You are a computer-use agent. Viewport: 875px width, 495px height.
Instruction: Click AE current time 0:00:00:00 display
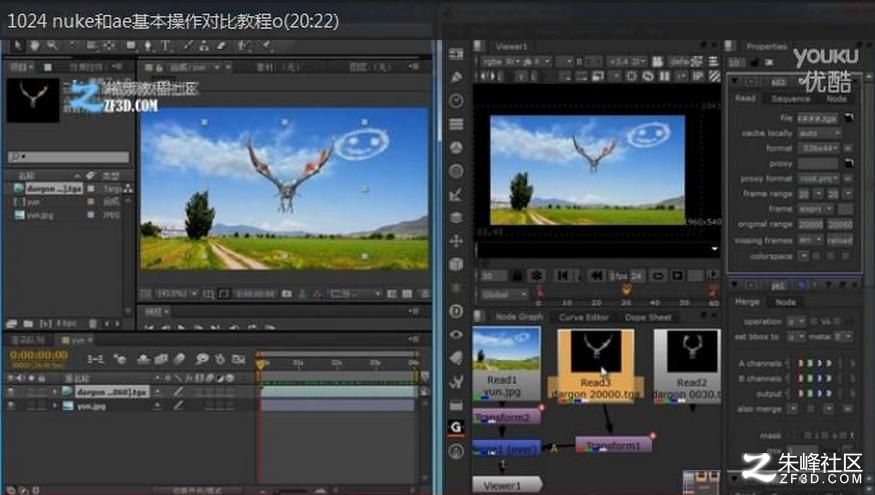tap(39, 354)
